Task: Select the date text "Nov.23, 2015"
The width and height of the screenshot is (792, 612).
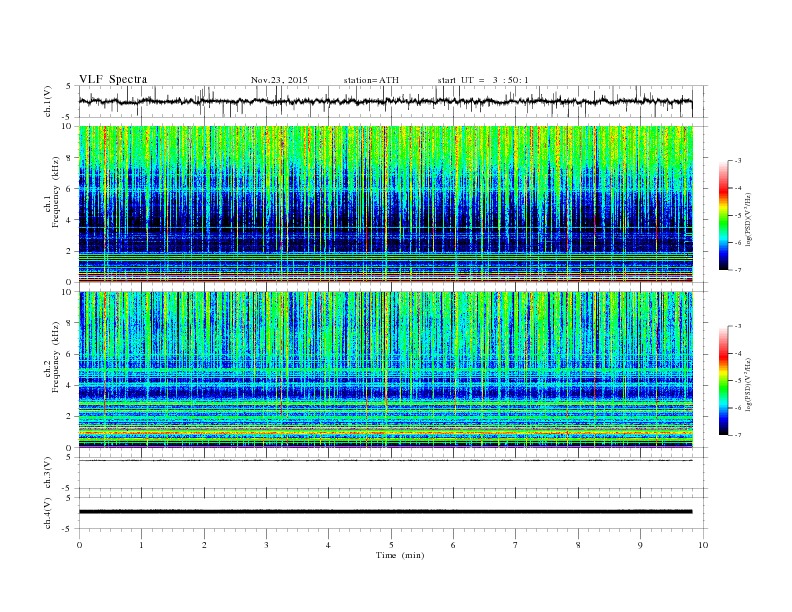Action: coord(279,80)
